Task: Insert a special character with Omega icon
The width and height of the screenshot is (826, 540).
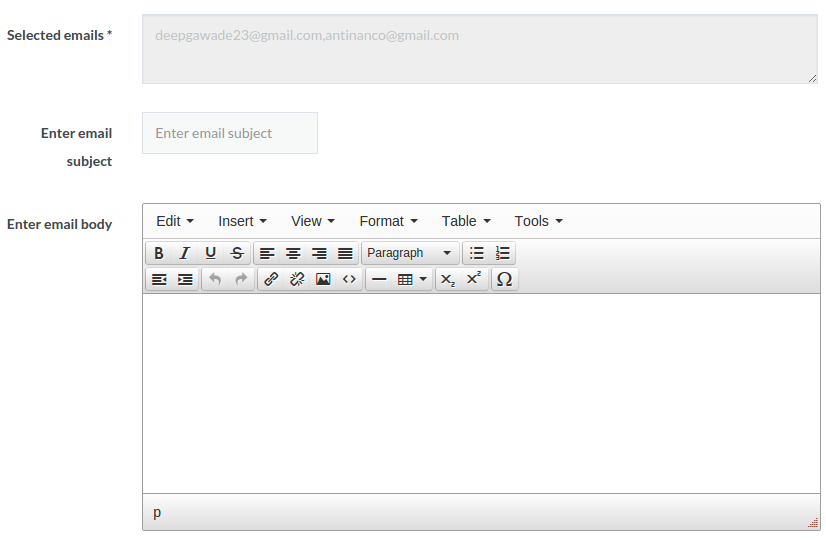Action: click(x=504, y=280)
